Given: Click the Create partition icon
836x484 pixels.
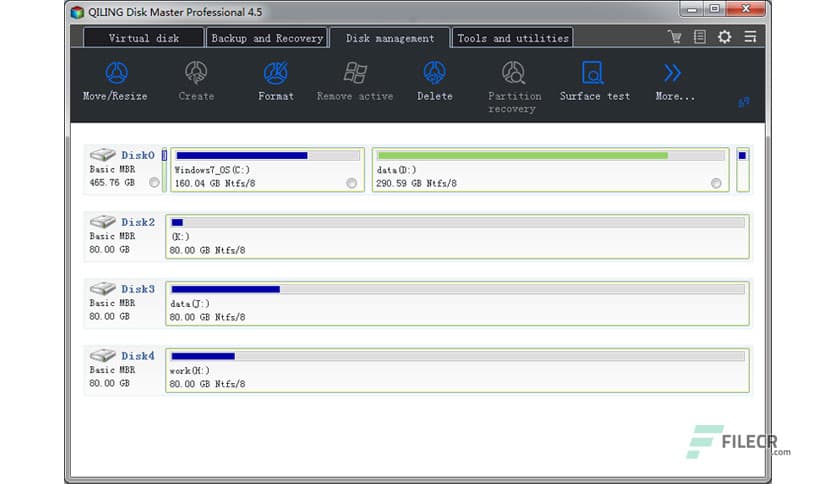Looking at the screenshot, I should click(x=196, y=73).
